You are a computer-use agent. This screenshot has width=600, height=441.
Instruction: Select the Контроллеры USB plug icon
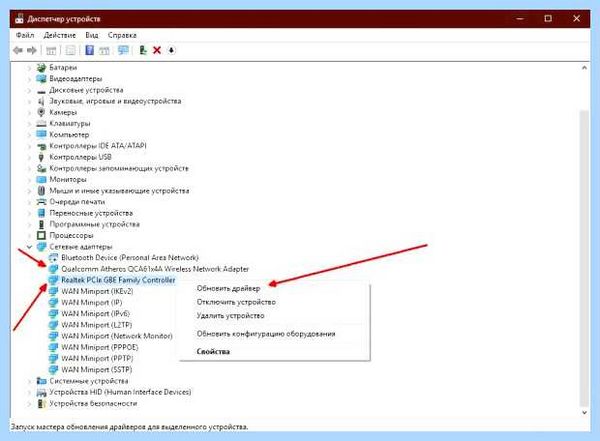pos(41,157)
